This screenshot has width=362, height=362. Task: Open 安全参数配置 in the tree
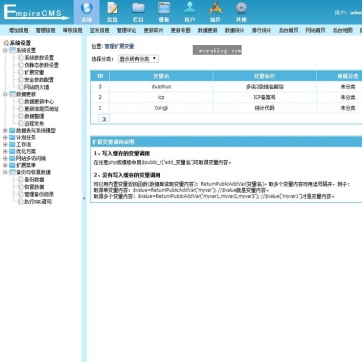[x=39, y=80]
